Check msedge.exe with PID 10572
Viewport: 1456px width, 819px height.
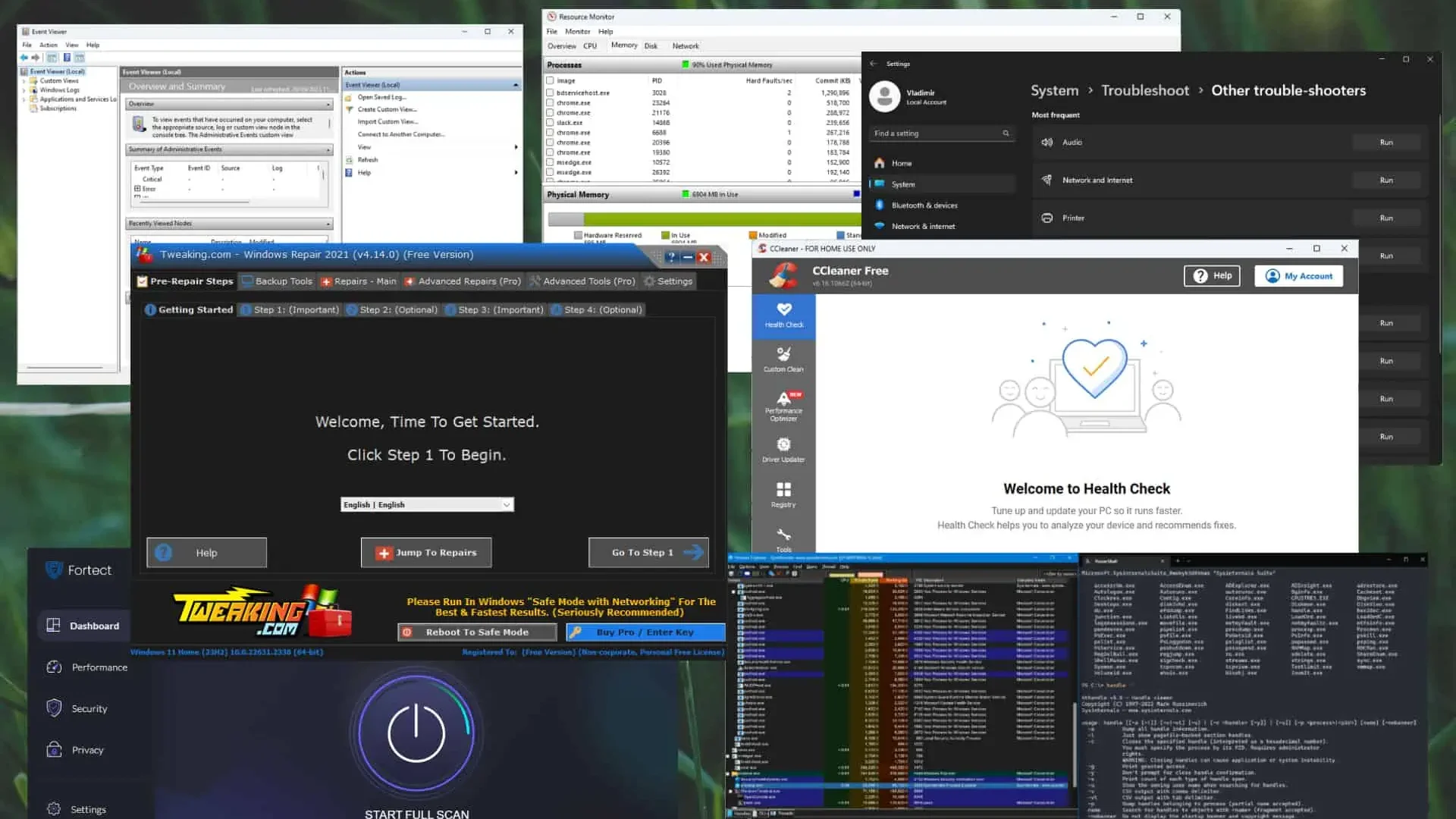pyautogui.click(x=551, y=162)
